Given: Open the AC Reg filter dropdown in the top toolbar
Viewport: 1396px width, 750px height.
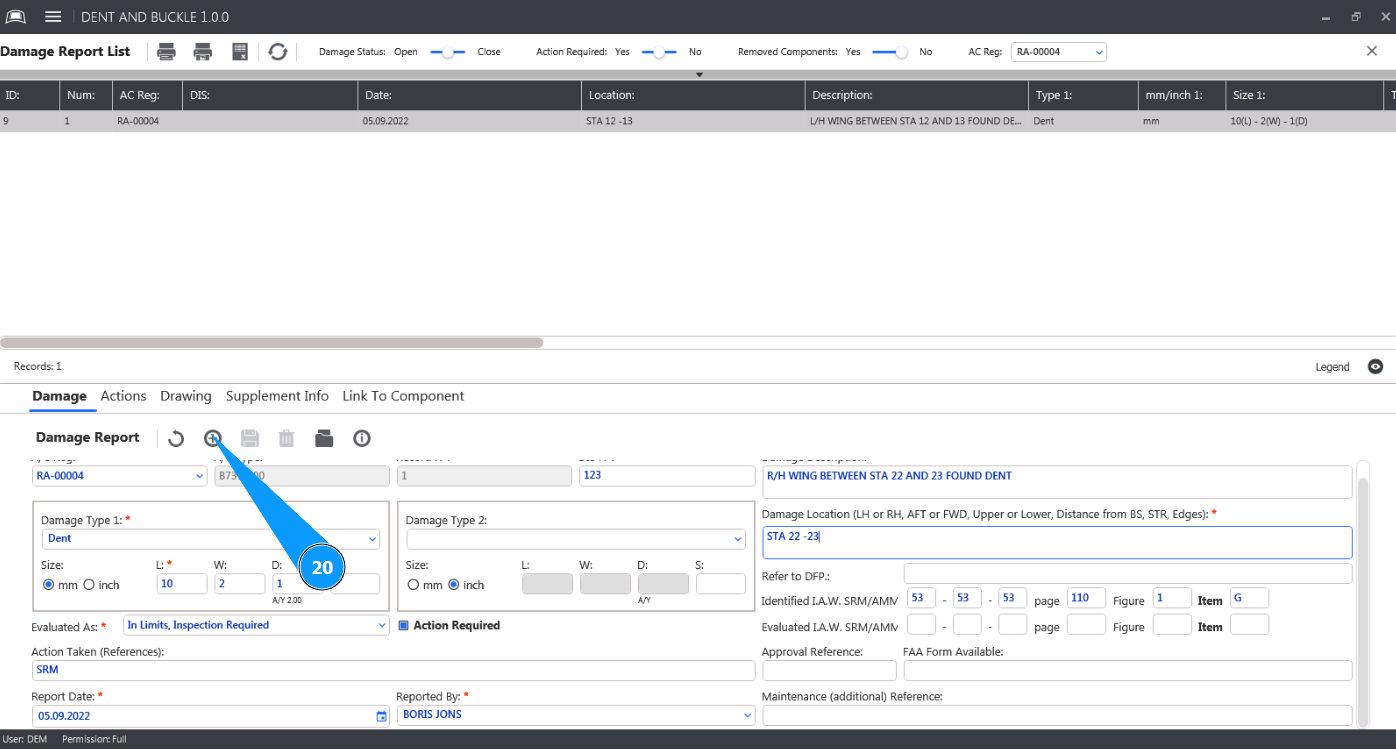Looking at the screenshot, I should [1058, 52].
